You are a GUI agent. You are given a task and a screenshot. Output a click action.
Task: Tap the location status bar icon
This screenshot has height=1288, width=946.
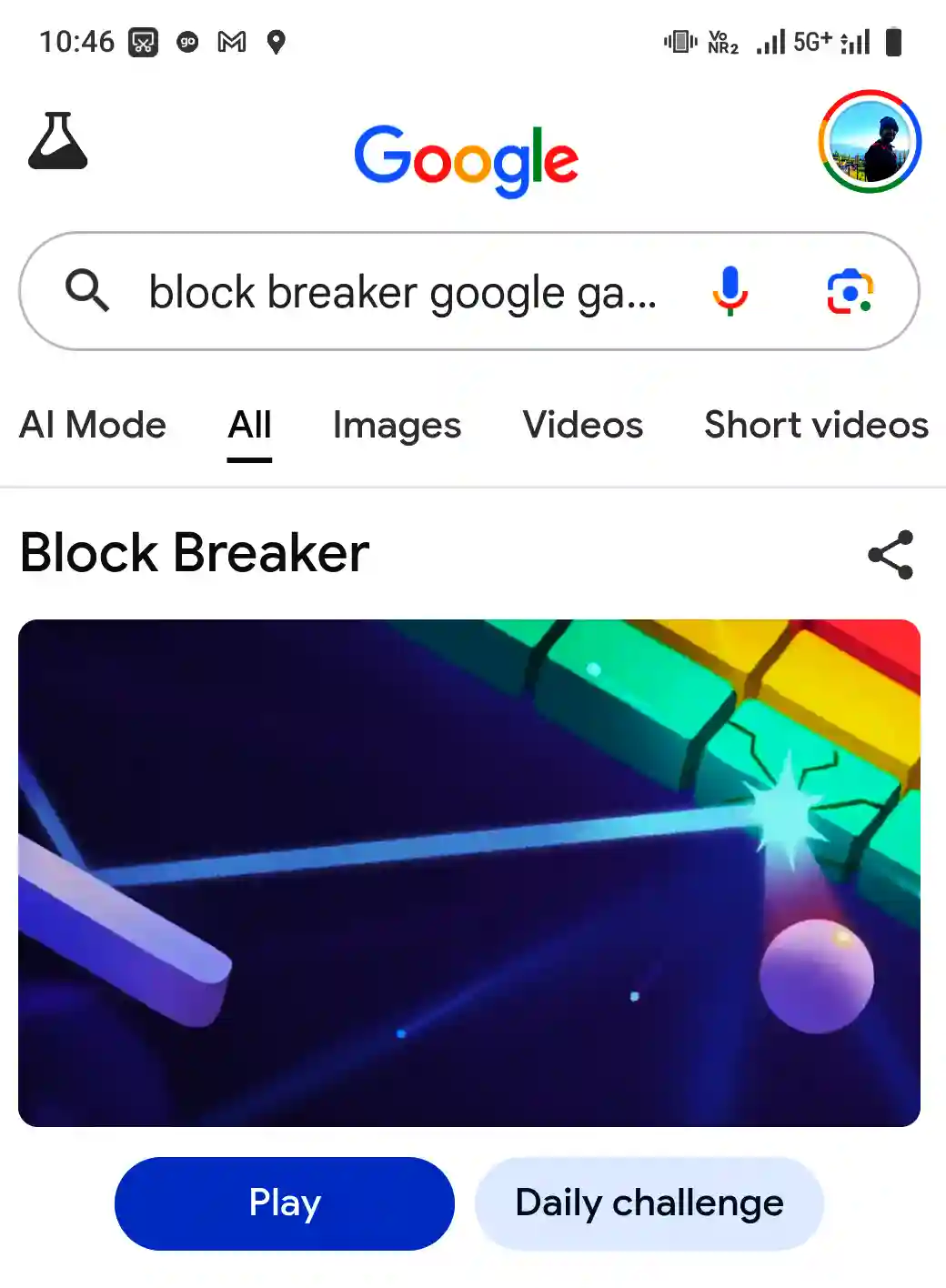click(277, 42)
